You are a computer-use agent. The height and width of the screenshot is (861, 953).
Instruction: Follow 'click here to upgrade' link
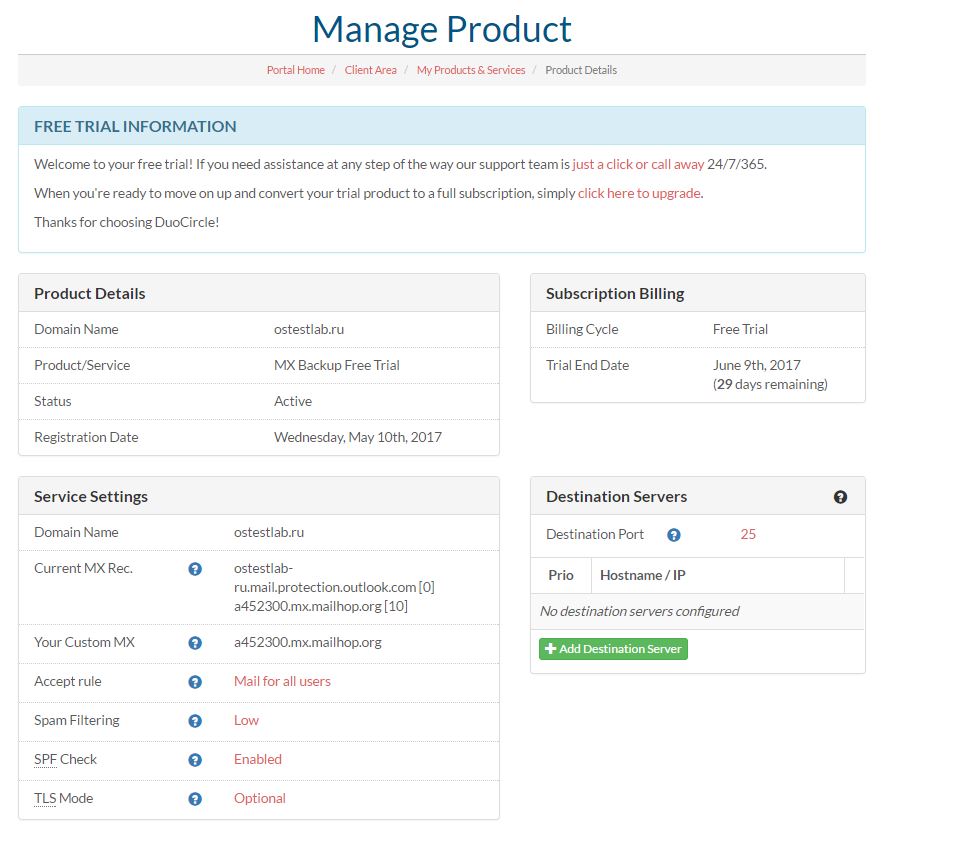639,193
